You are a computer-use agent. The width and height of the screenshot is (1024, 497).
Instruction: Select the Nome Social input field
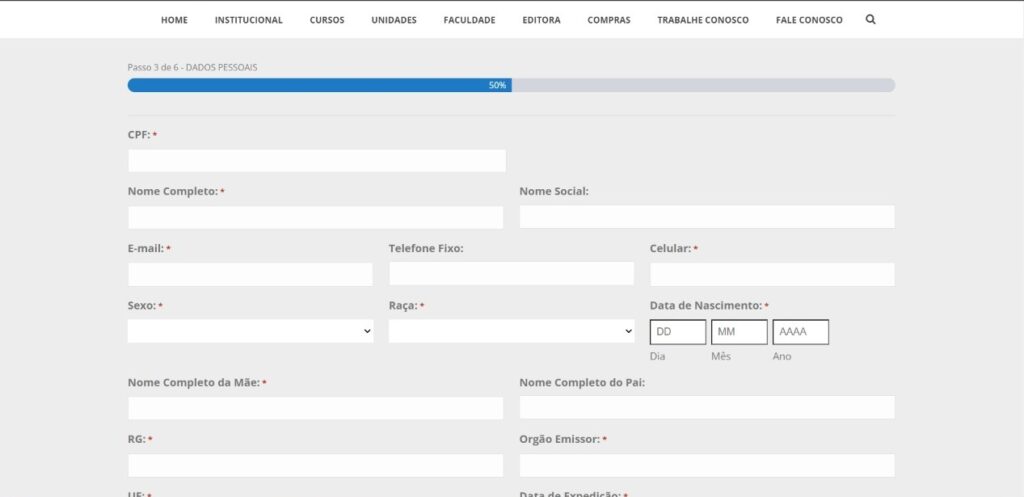pos(706,218)
